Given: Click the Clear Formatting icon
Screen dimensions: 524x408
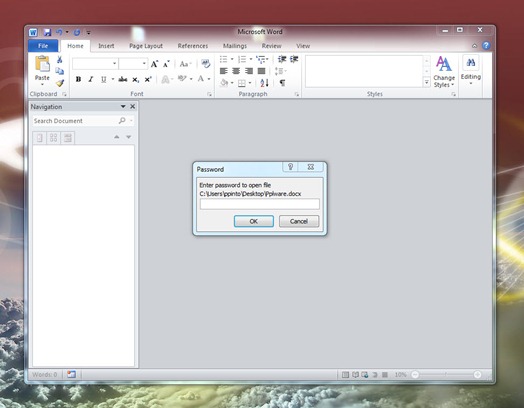Looking at the screenshot, I should (206, 63).
